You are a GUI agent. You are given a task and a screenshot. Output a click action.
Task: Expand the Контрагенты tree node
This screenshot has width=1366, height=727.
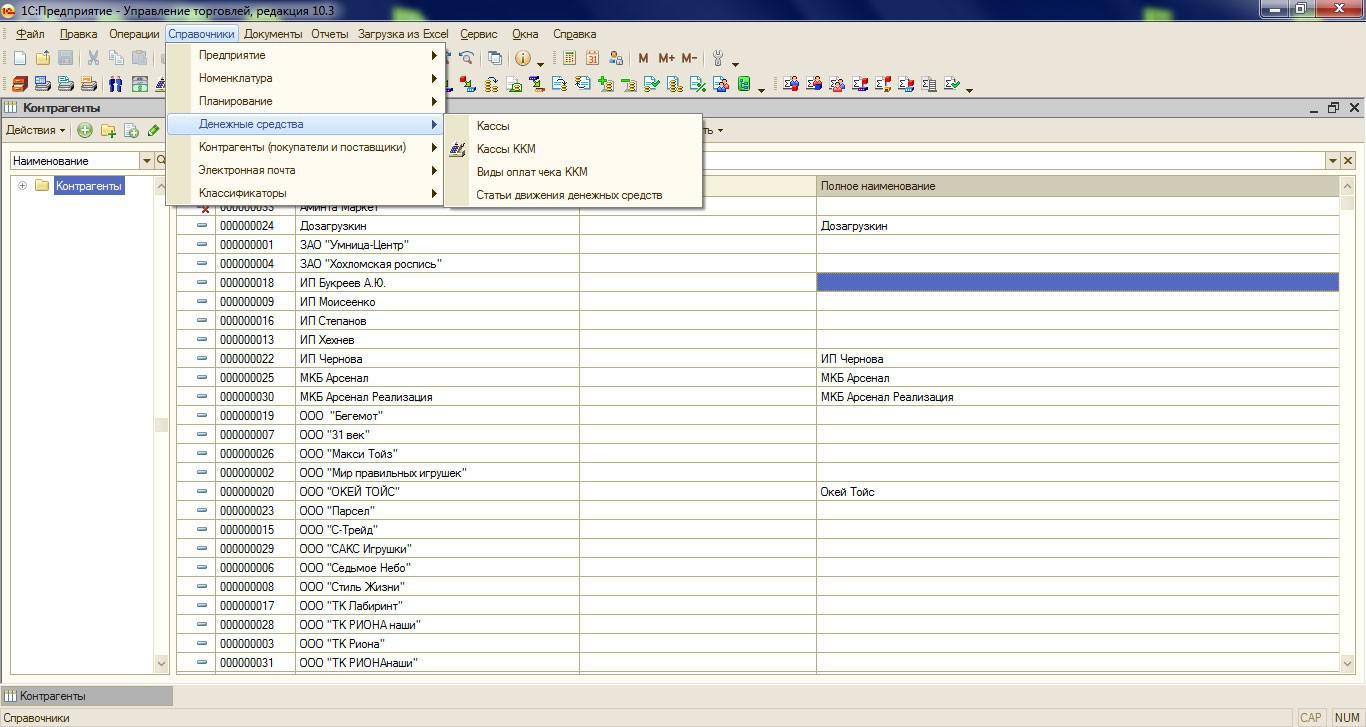(x=22, y=186)
